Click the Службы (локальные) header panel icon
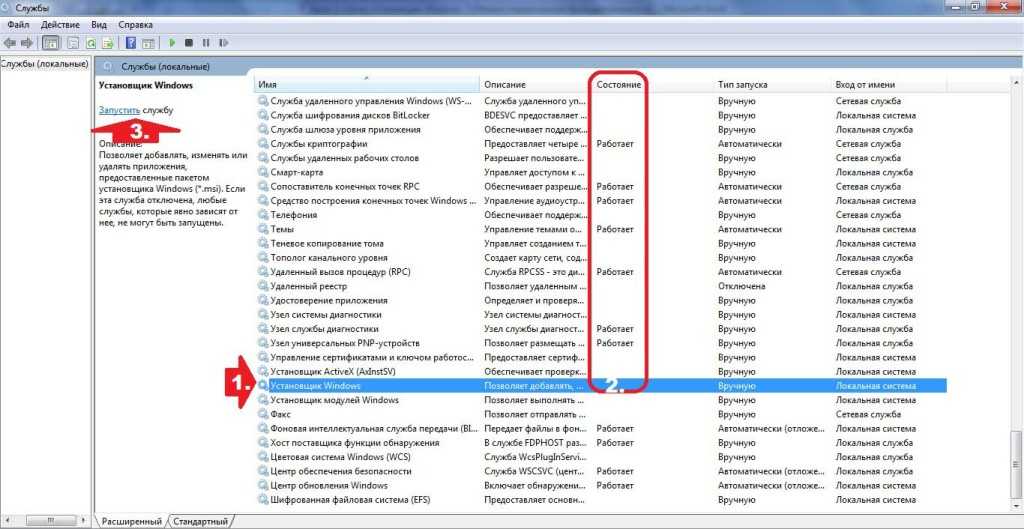The height and width of the screenshot is (529, 1024). pyautogui.click(x=108, y=67)
